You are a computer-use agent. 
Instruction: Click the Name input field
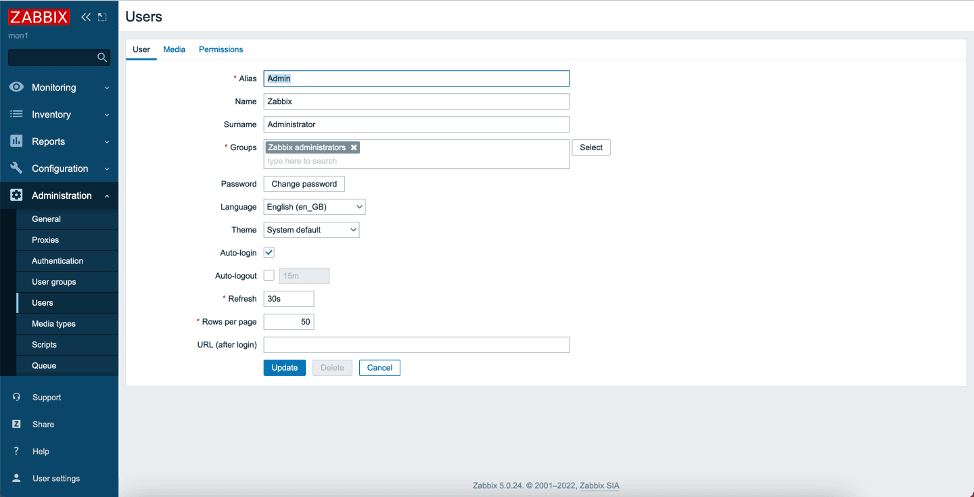pos(416,101)
